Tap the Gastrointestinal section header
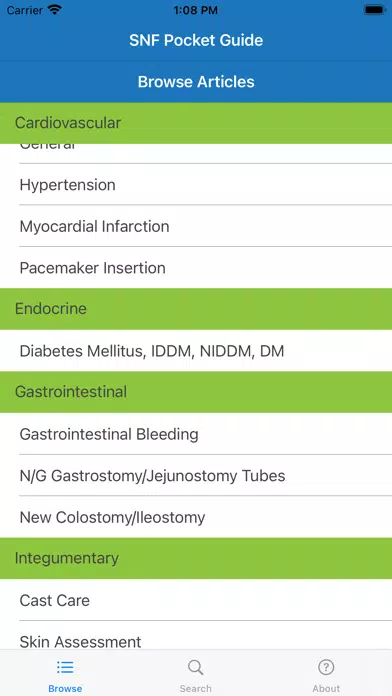 pyautogui.click(x=196, y=392)
